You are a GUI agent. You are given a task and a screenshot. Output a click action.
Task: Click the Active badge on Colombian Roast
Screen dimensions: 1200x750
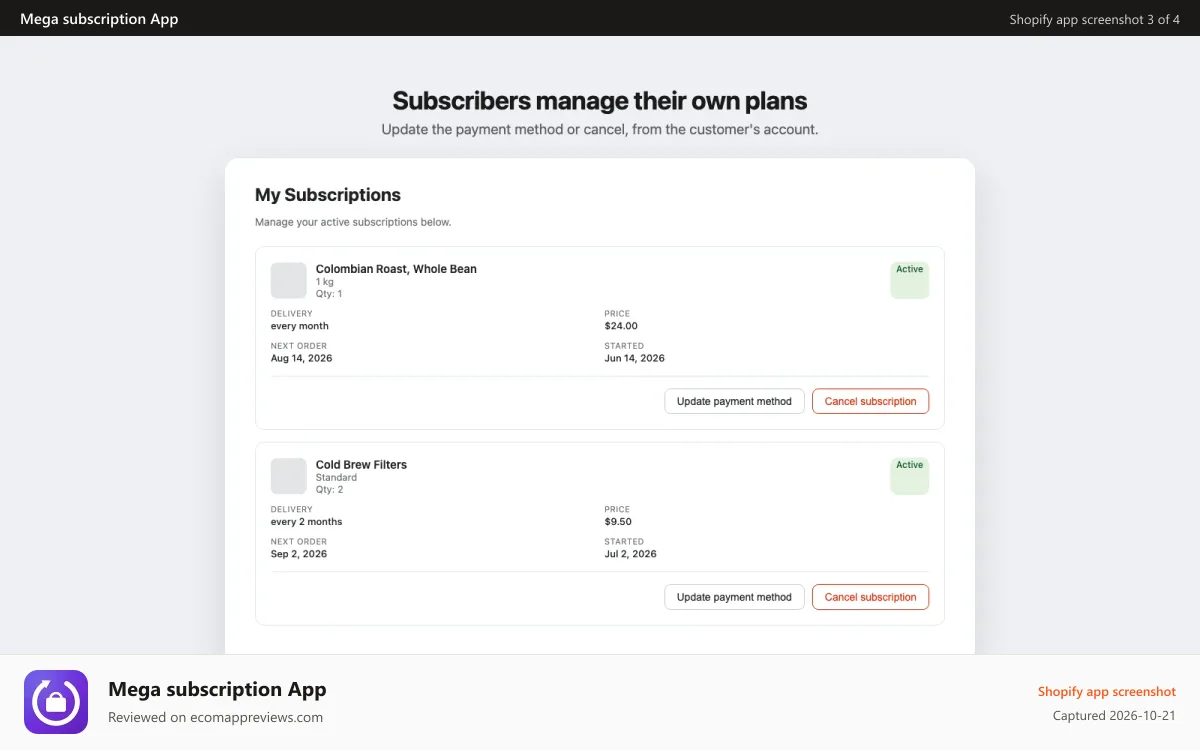coord(910,280)
